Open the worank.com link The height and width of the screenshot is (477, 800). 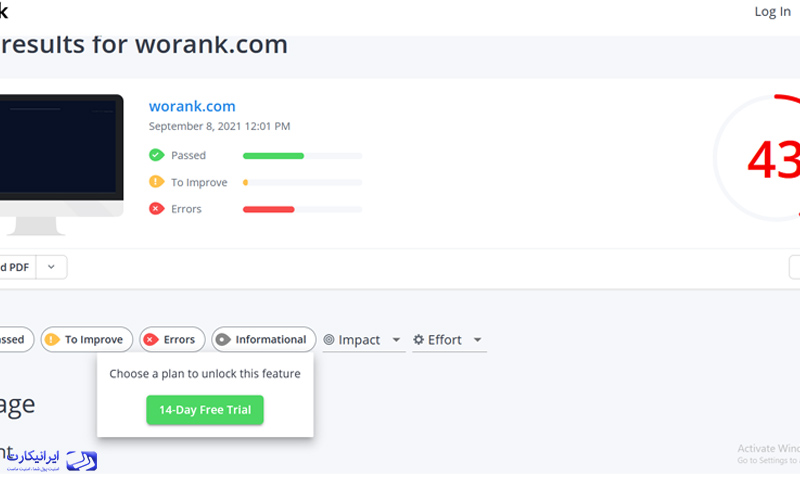(x=192, y=106)
